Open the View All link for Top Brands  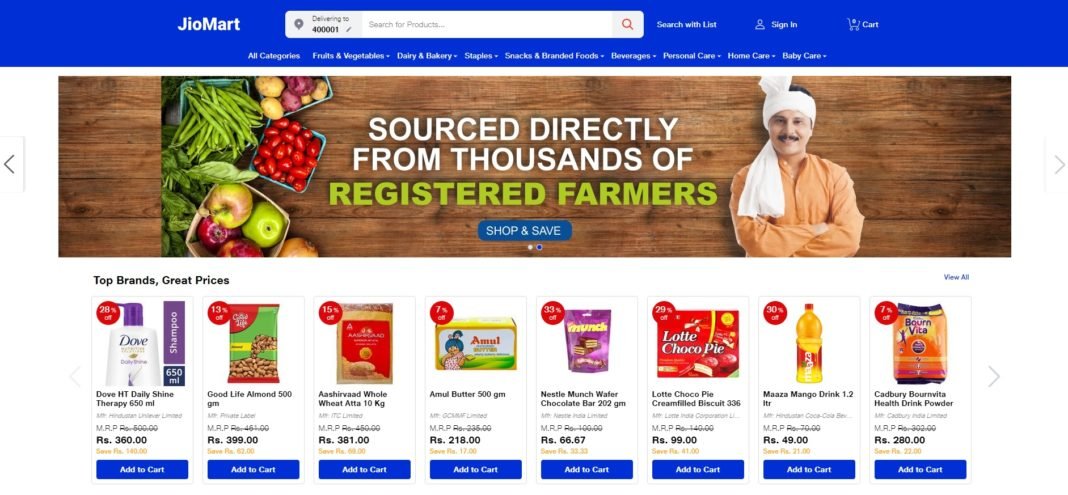[956, 277]
